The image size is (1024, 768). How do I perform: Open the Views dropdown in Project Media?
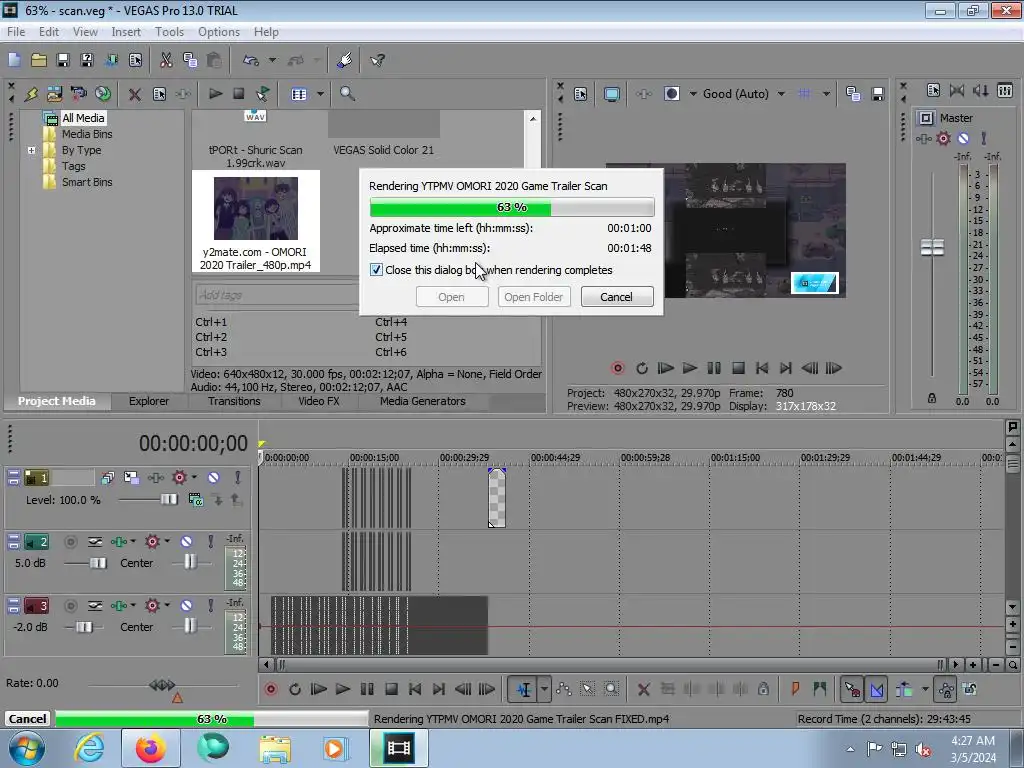pos(320,94)
